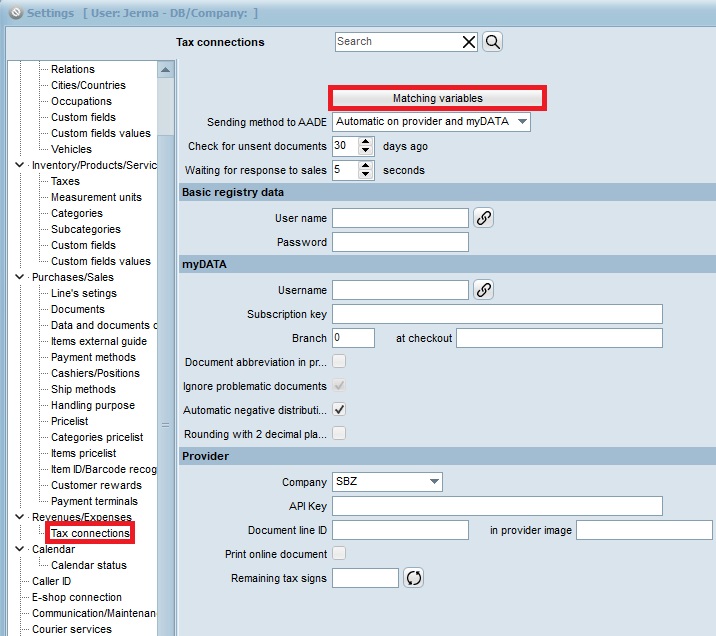Viewport: 716px width, 636px height.
Task: Enable Print online document checkbox
Action: click(339, 553)
